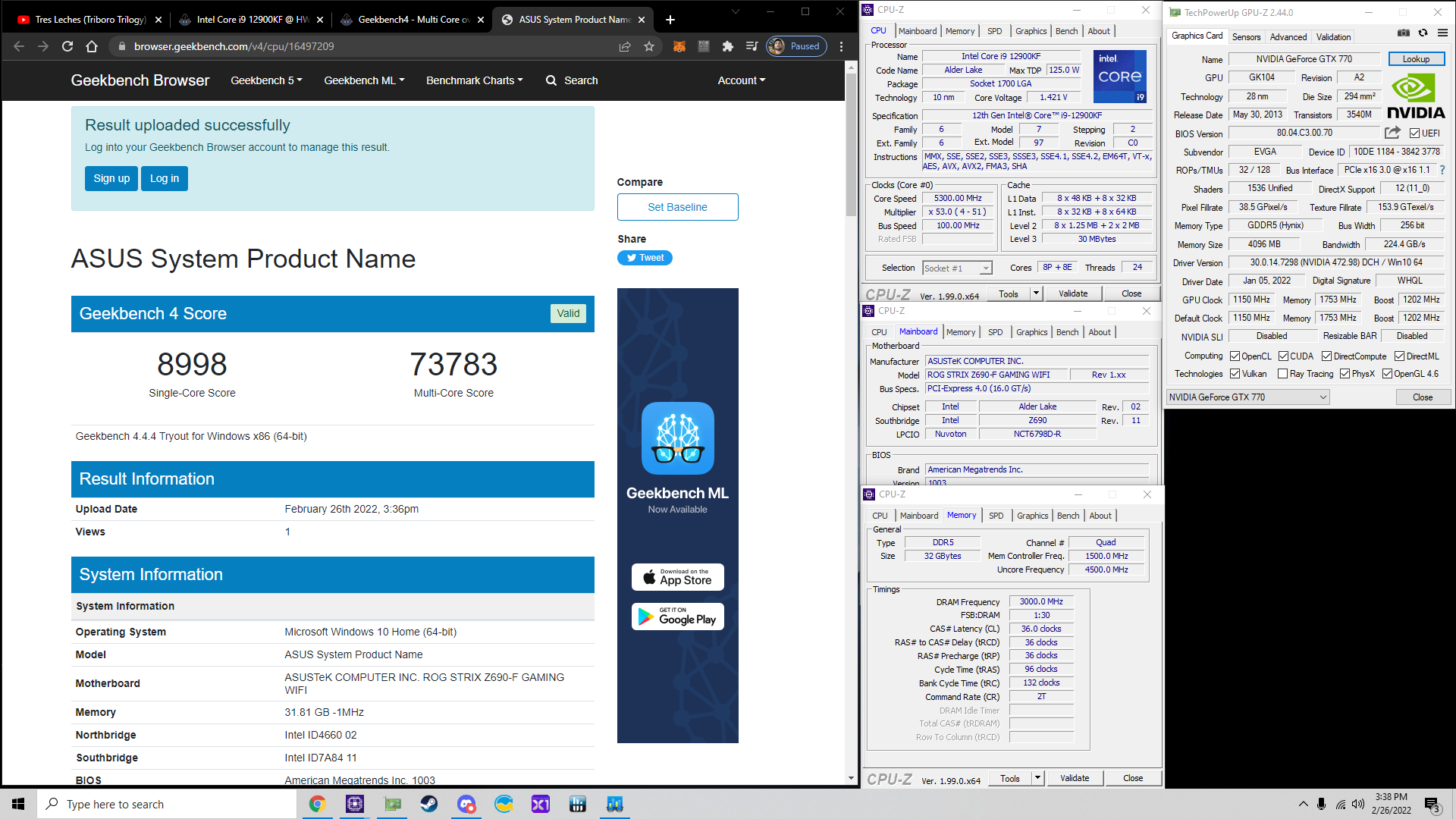Expand the Geekbench 5 menu
This screenshot has height=819, width=1456.
[266, 80]
